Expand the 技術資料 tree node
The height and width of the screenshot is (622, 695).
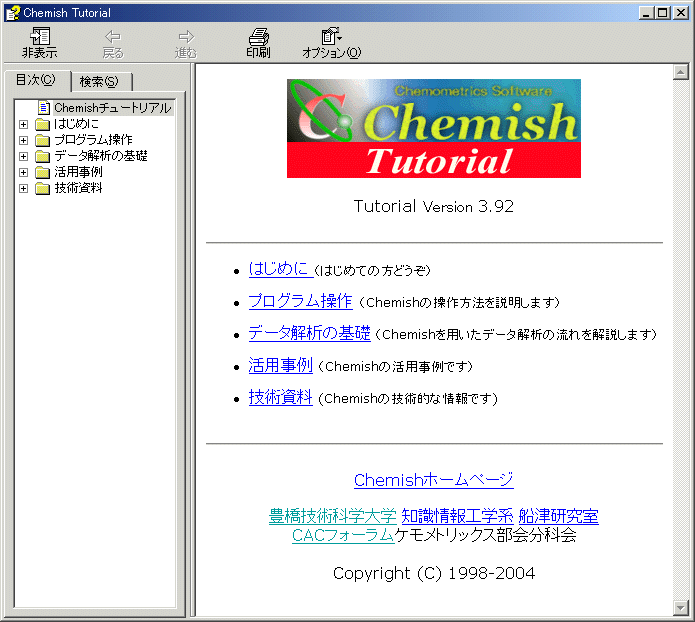[x=23, y=188]
